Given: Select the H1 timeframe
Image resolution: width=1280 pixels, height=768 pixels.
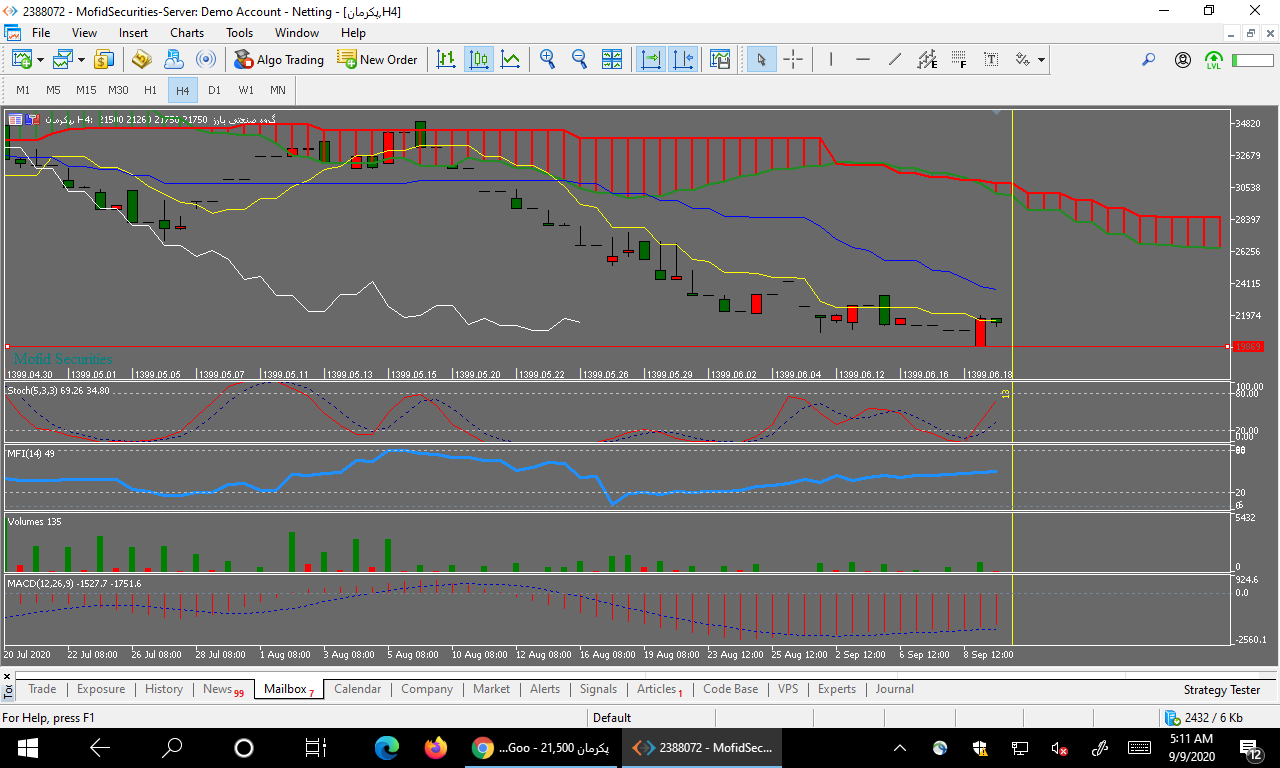Looking at the screenshot, I should (x=150, y=90).
